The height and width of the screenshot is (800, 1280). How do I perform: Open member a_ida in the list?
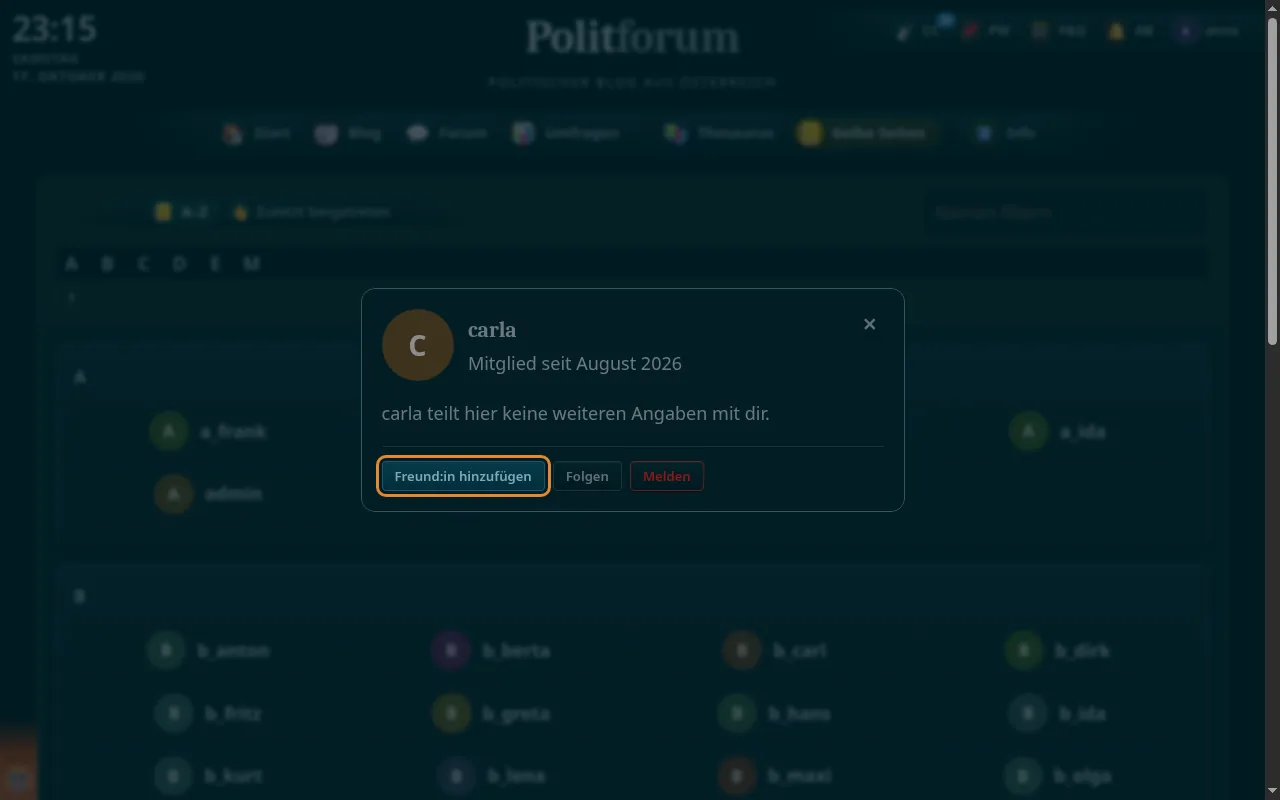coord(1058,432)
